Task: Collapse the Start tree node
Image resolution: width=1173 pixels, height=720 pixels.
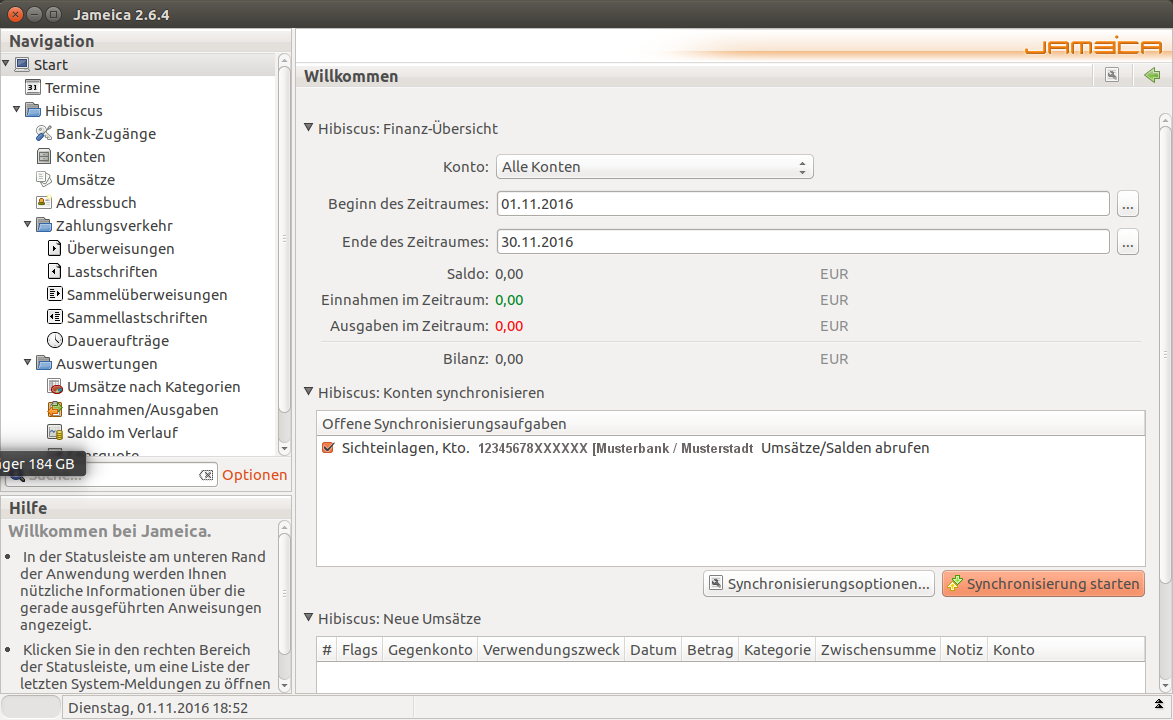Action: 6,64
